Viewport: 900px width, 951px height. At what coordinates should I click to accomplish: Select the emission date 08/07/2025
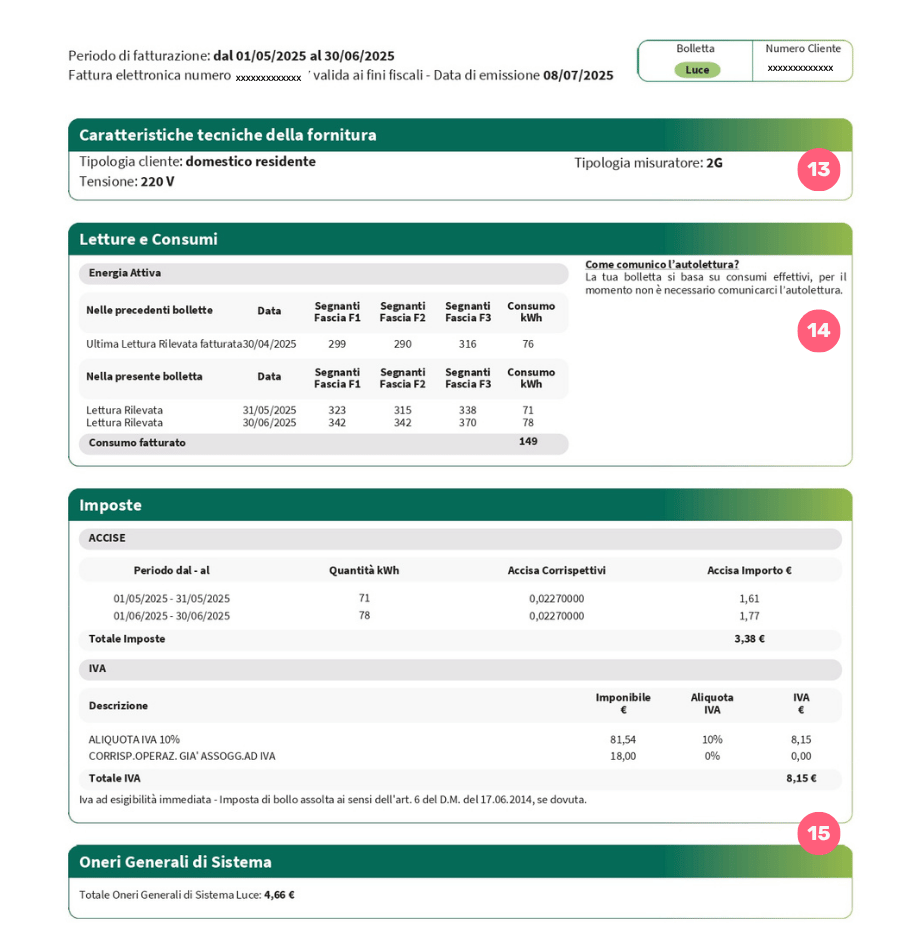[578, 75]
